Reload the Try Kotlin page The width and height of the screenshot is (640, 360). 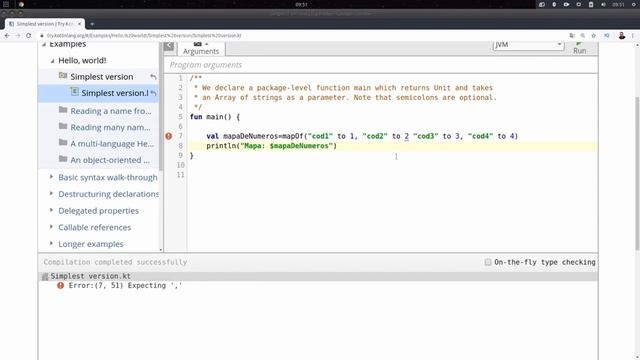point(29,36)
